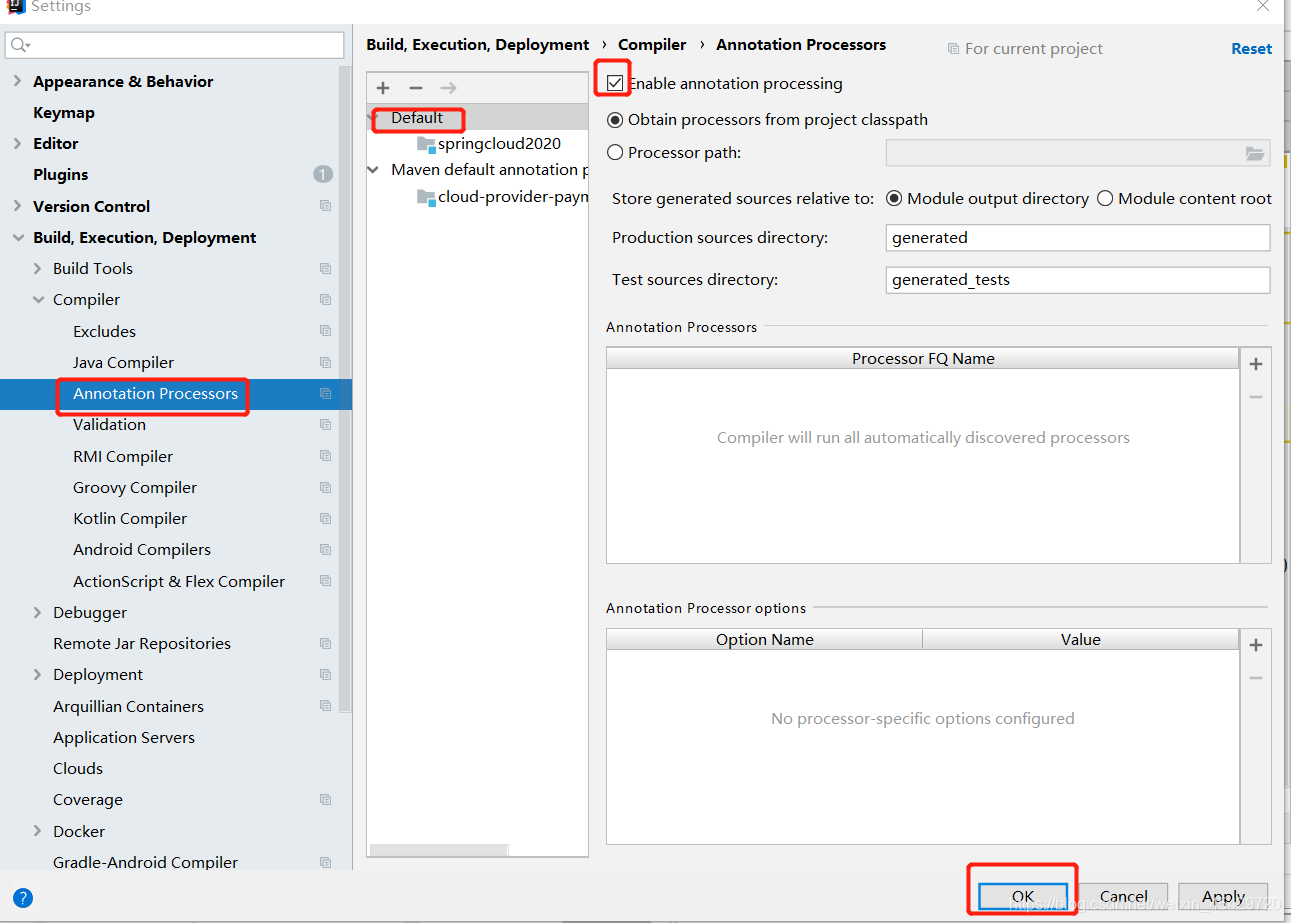The image size is (1291, 923).
Task: Remove profile with the minus icon
Action: (416, 88)
